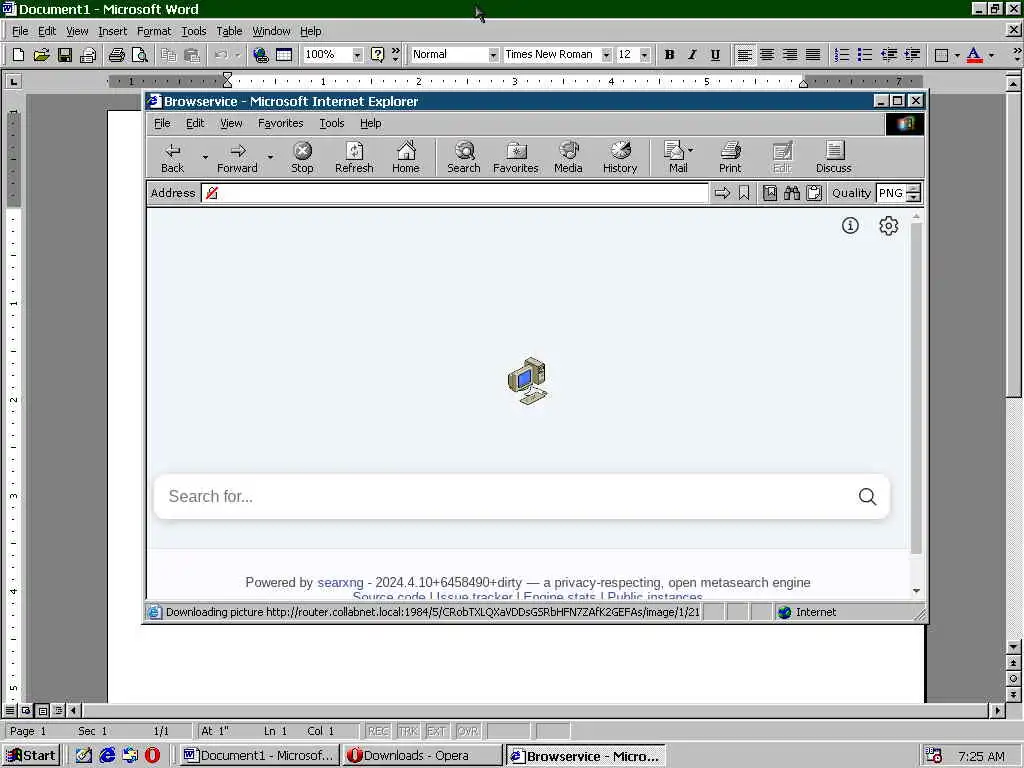
Task: Toggle Align Right in Word
Action: coord(790,55)
